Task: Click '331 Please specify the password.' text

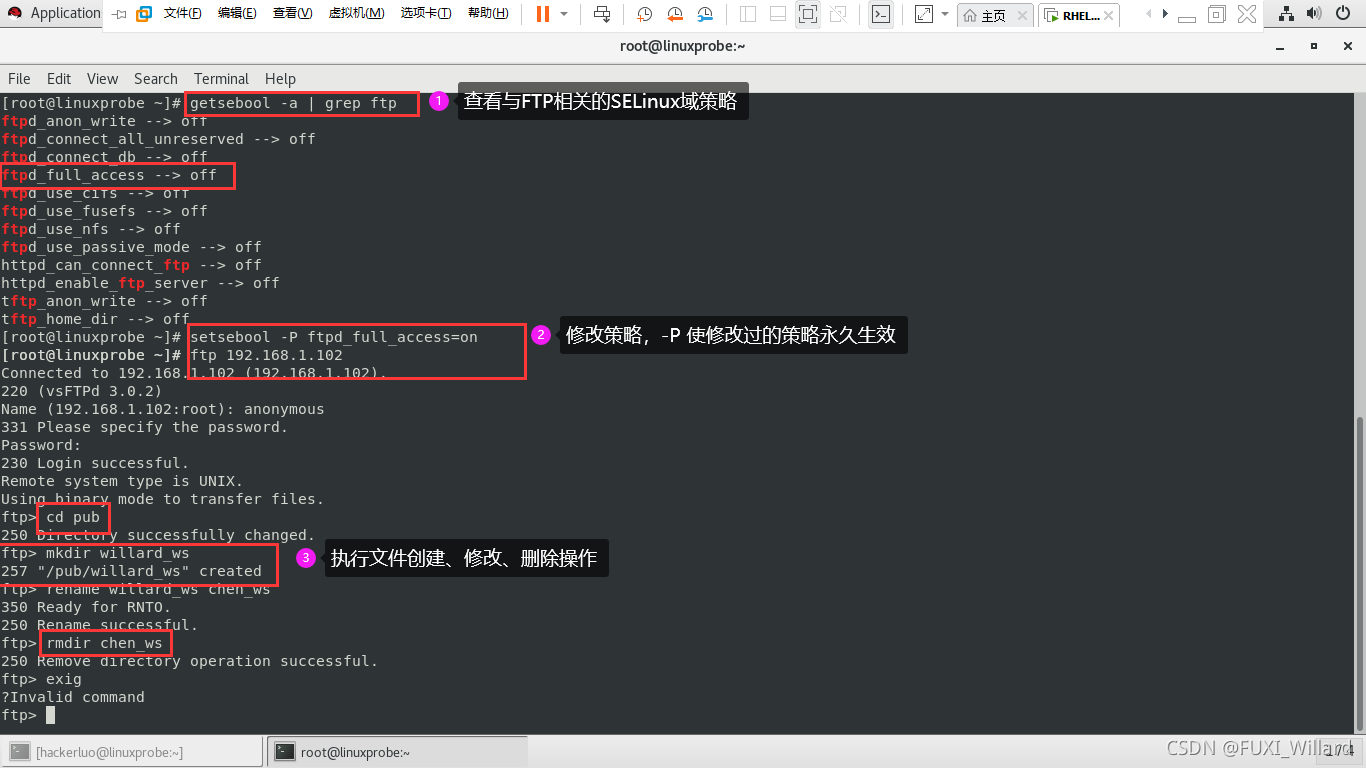Action: tap(145, 427)
